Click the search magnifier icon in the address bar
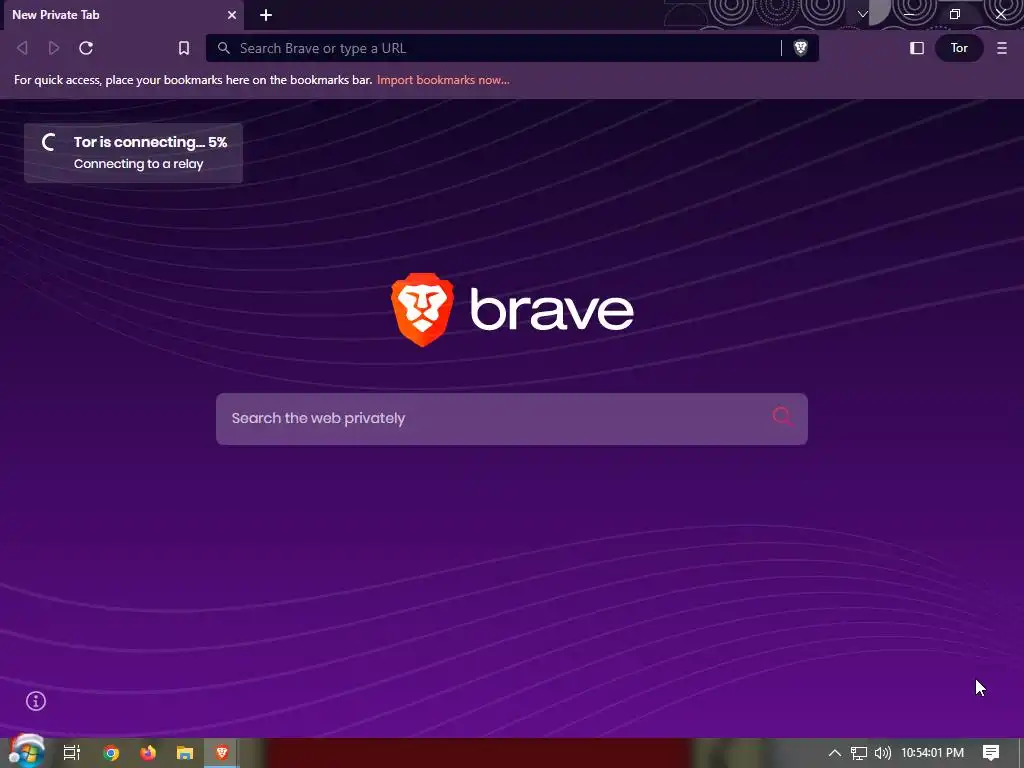Image resolution: width=1024 pixels, height=768 pixels. tap(224, 48)
